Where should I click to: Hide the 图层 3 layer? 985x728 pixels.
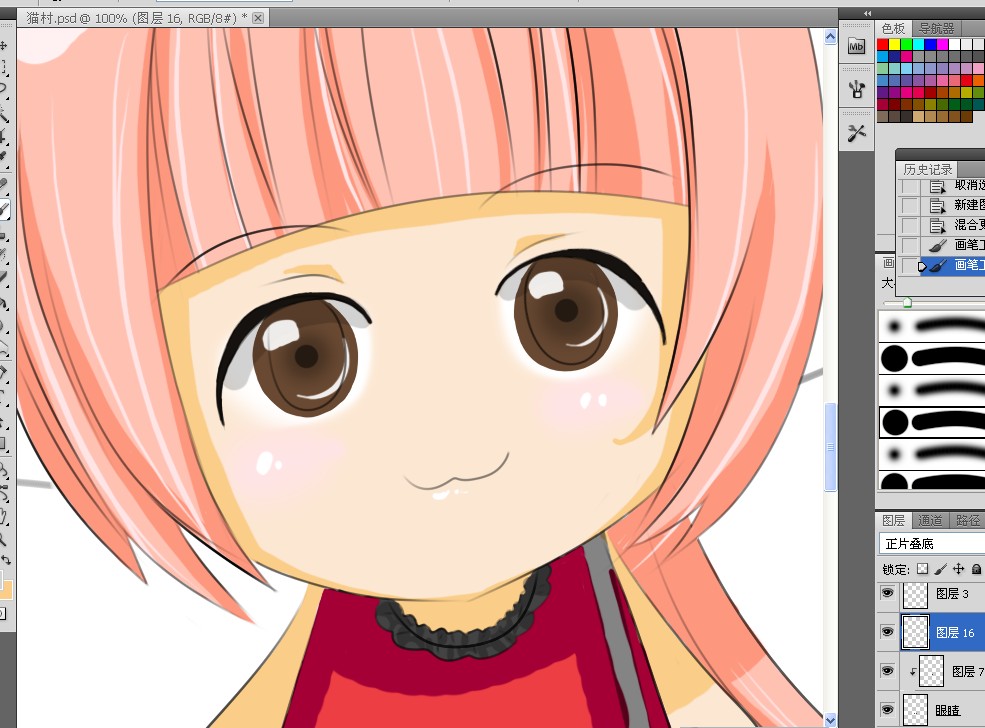(x=887, y=593)
